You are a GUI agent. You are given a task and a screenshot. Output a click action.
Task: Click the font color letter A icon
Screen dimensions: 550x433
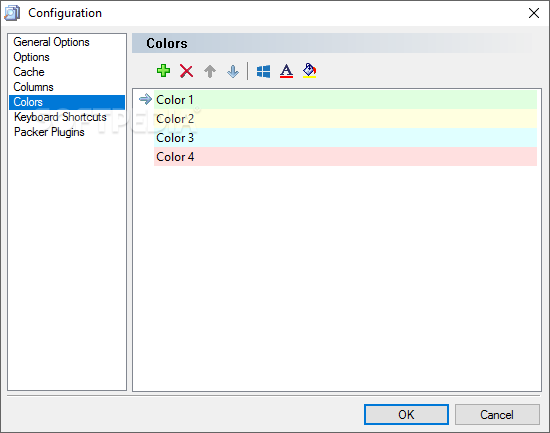(x=286, y=71)
